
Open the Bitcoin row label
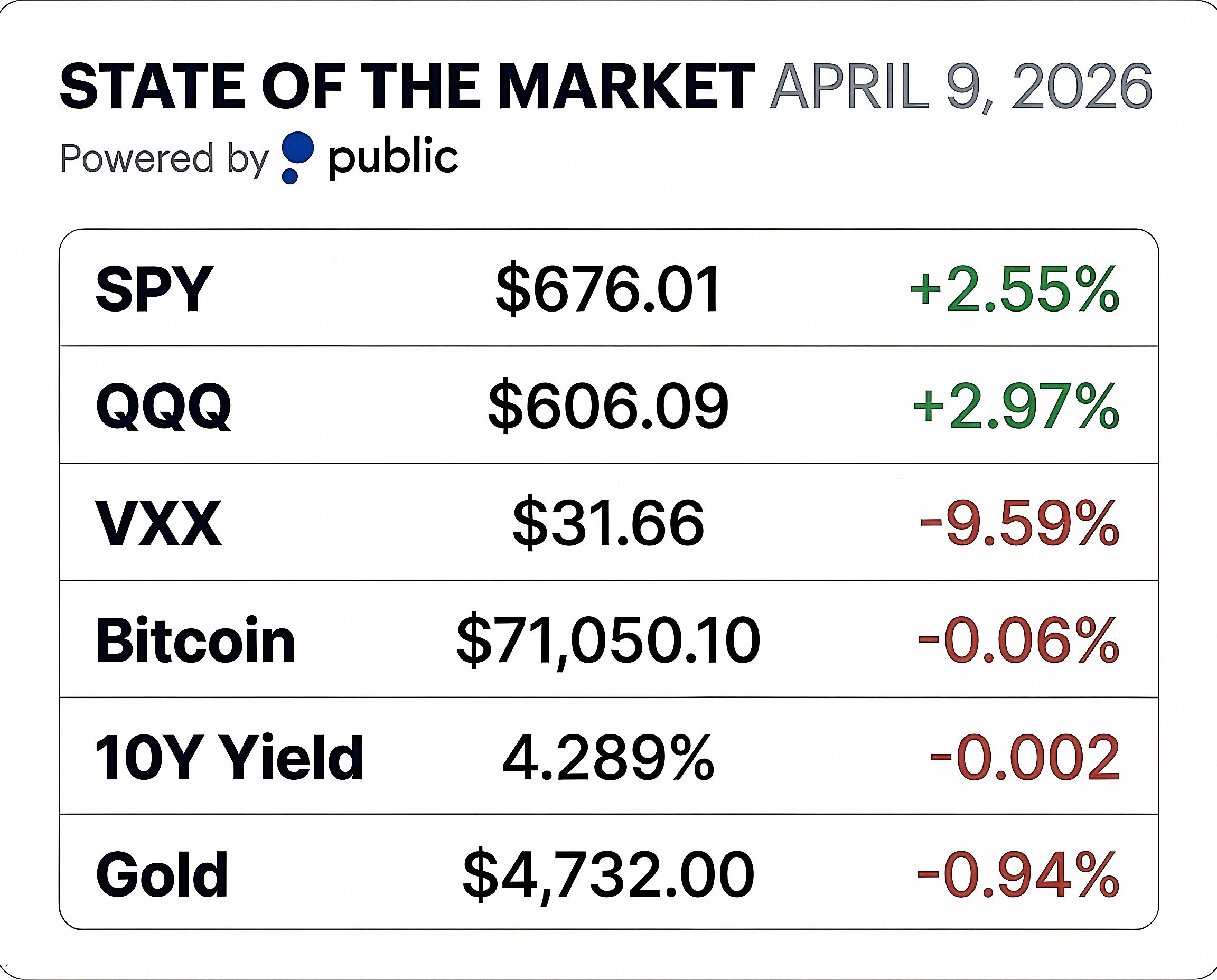(x=195, y=640)
